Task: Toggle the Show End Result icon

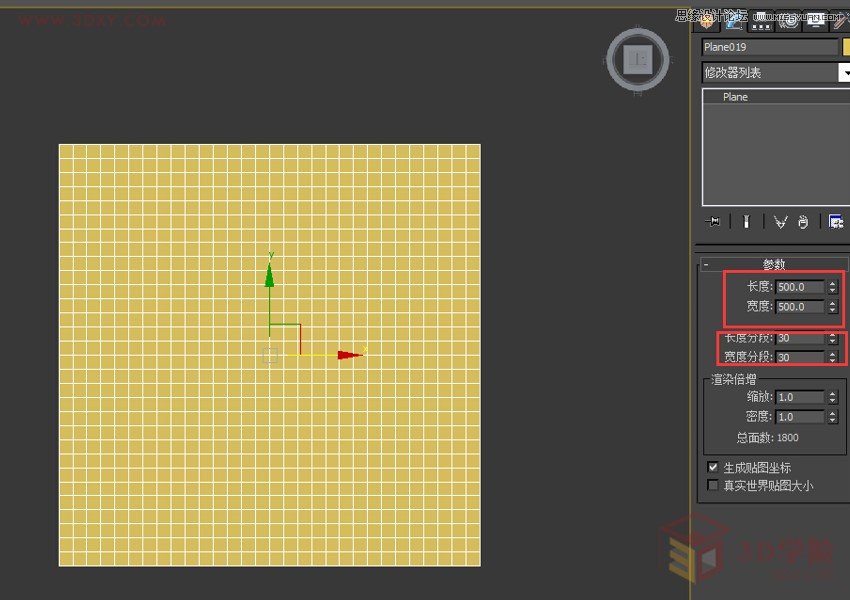Action: pos(746,221)
